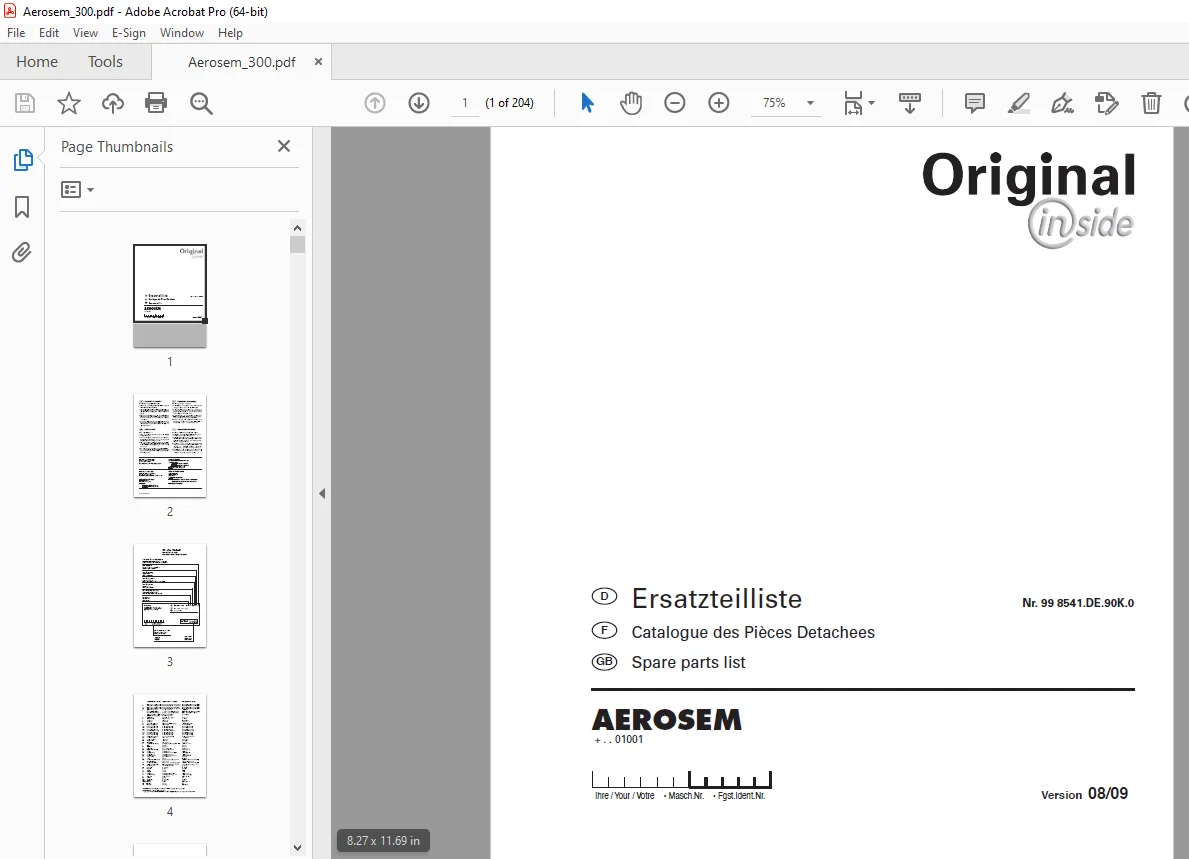Click the scrolling mode keyboard icon
Image resolution: width=1189 pixels, height=859 pixels.
(909, 103)
